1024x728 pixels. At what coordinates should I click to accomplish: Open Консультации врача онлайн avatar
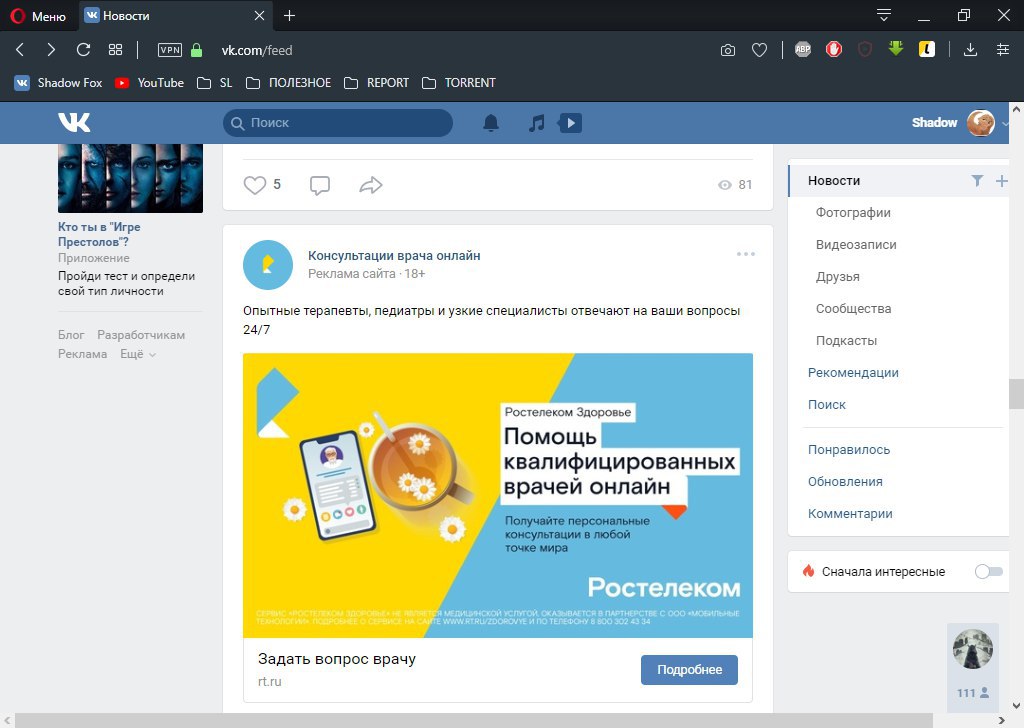pos(268,265)
